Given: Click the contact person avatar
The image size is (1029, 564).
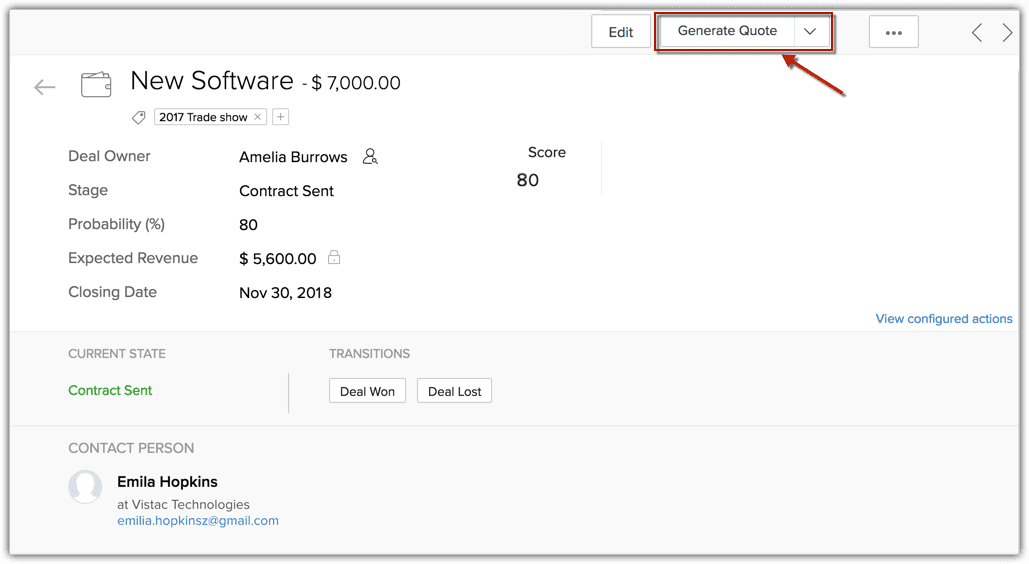Looking at the screenshot, I should pos(85,487).
